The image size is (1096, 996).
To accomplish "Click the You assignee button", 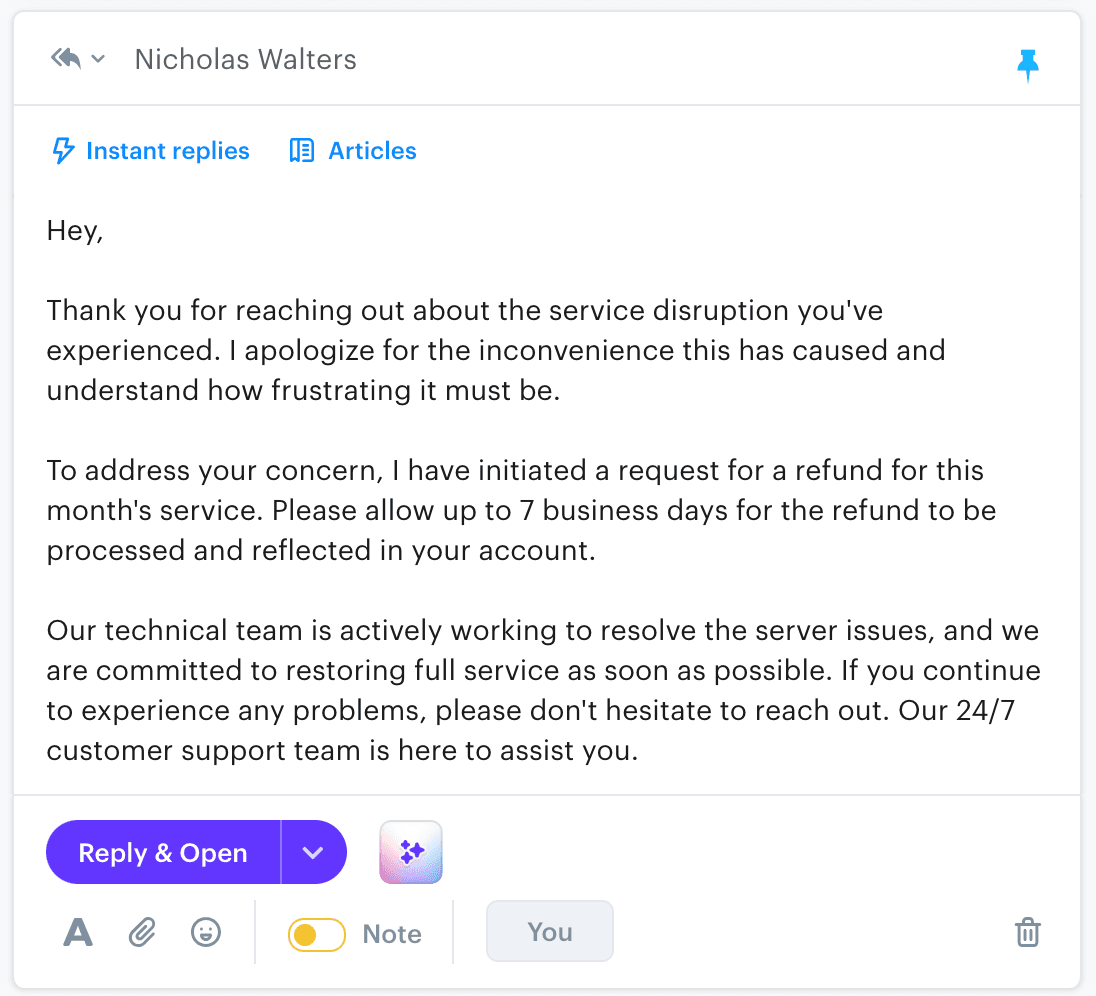I will (549, 931).
